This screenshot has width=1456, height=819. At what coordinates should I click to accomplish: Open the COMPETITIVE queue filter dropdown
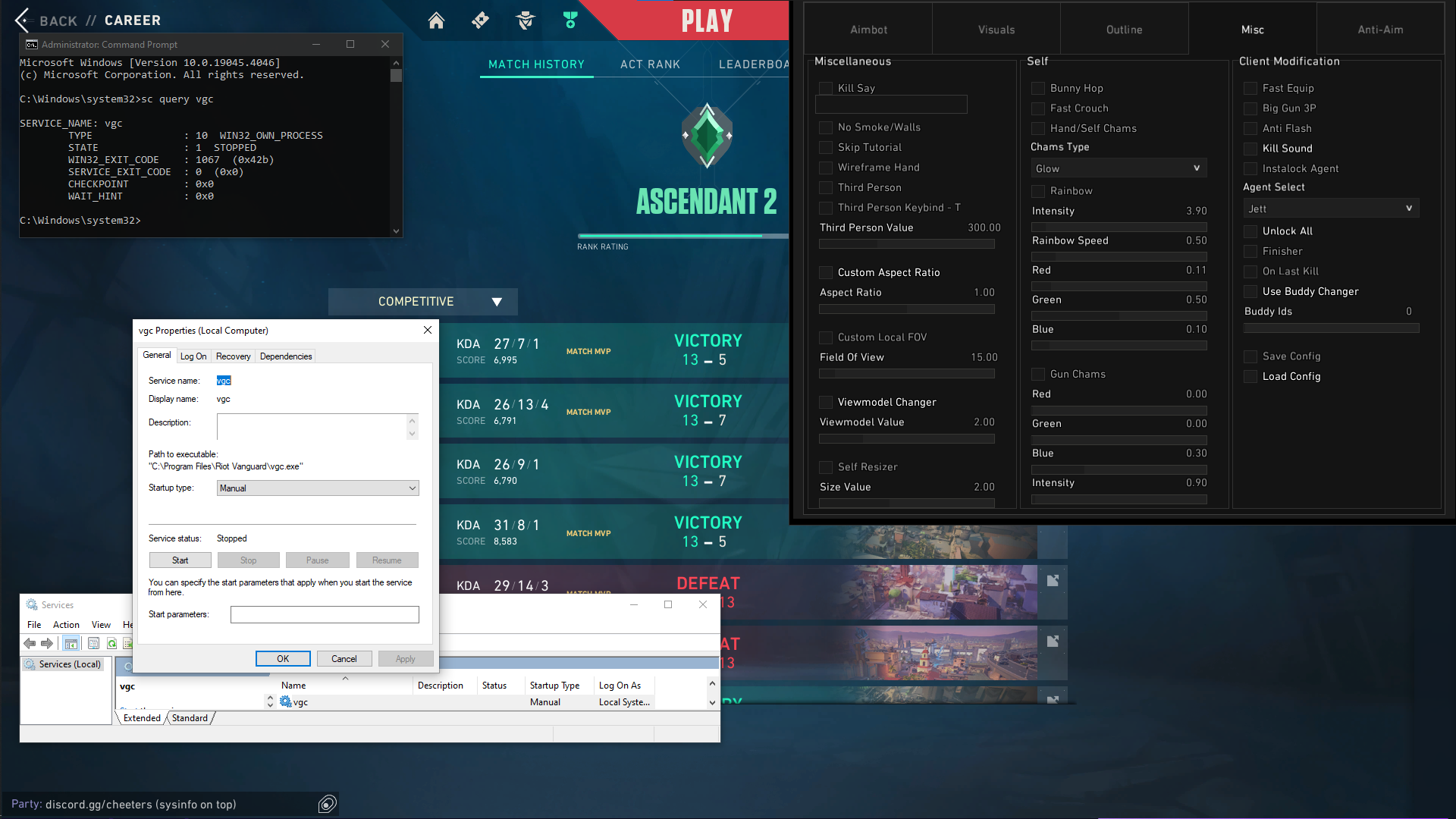tap(423, 301)
